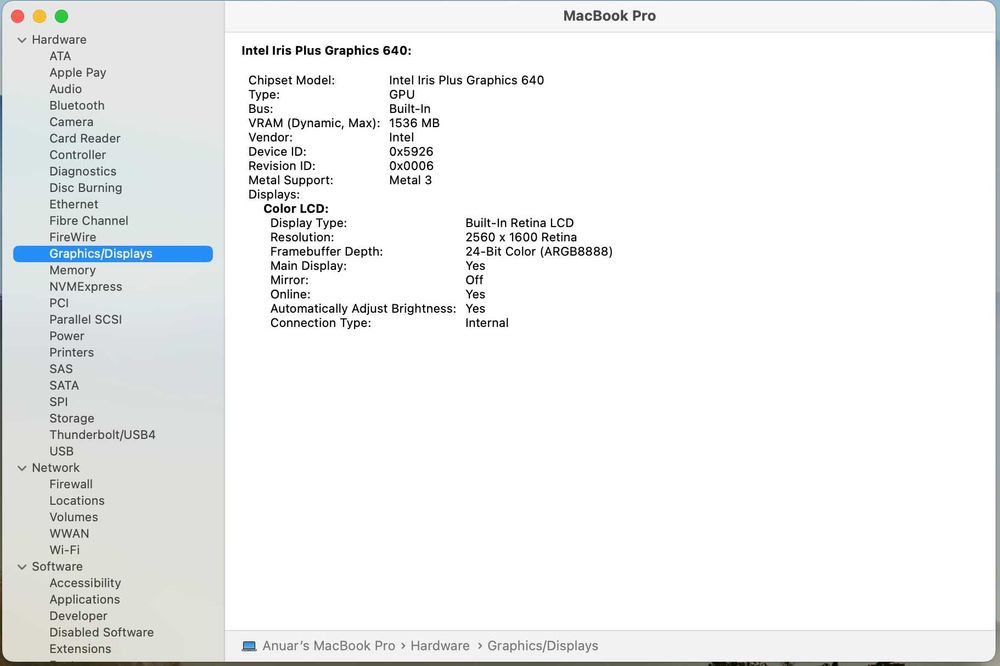Select the Intel Iris Plus Graphics 640 heading
Image resolution: width=1000 pixels, height=666 pixels.
(x=327, y=51)
